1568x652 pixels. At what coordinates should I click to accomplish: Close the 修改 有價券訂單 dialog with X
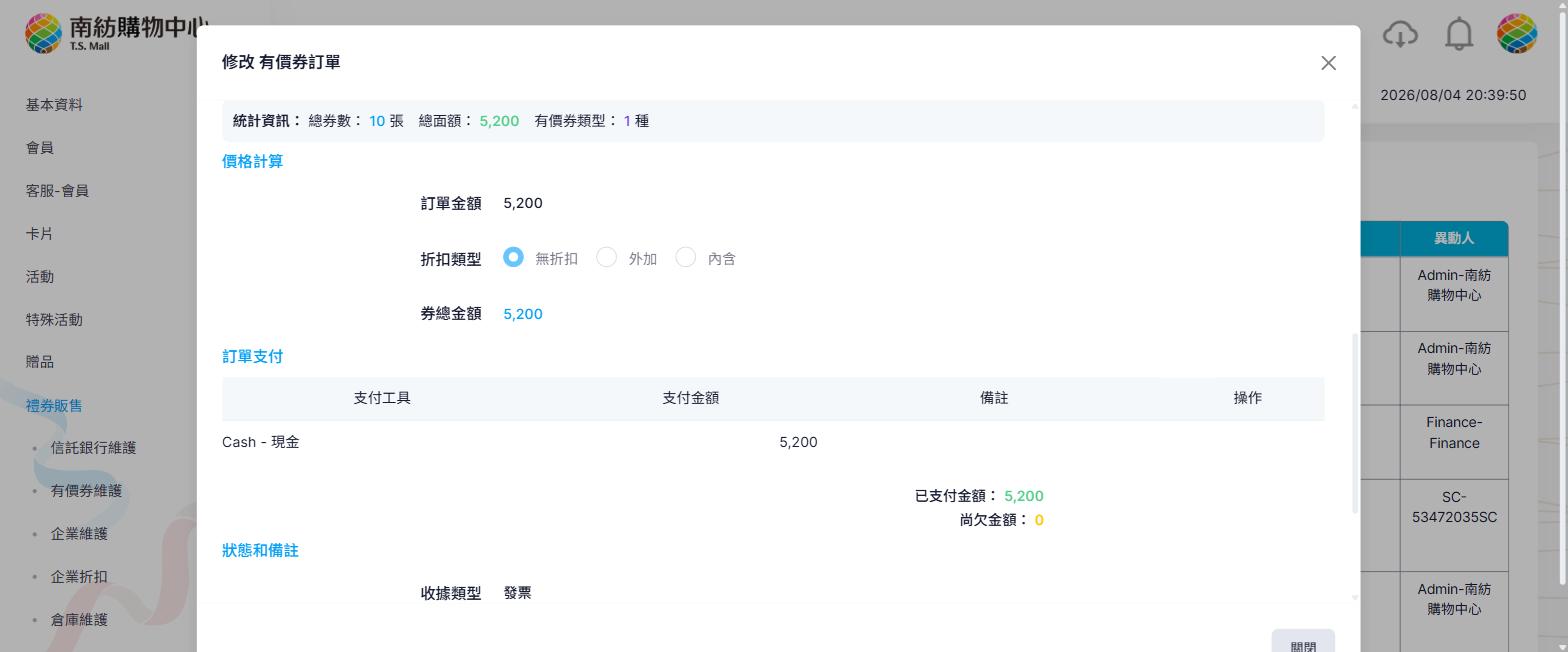(1328, 63)
